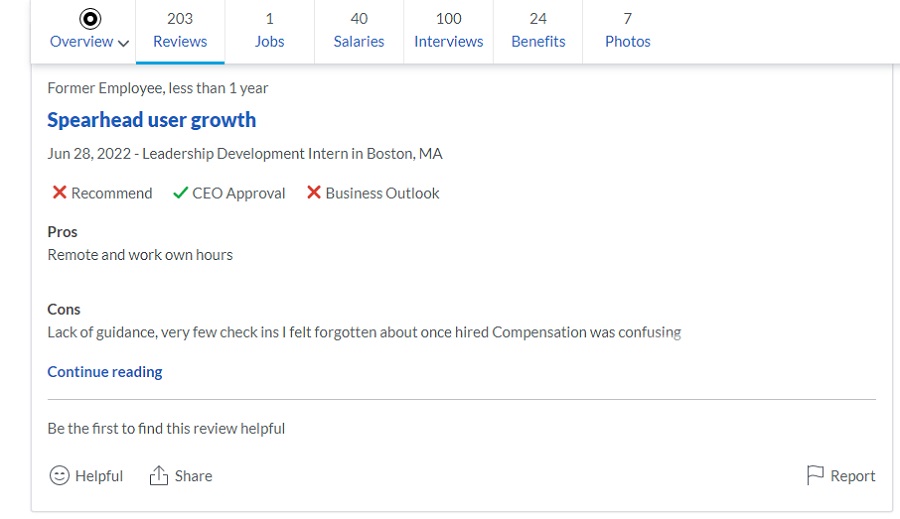This screenshot has height=519, width=900.
Task: View the 24 Benefits tab
Action: (x=538, y=30)
